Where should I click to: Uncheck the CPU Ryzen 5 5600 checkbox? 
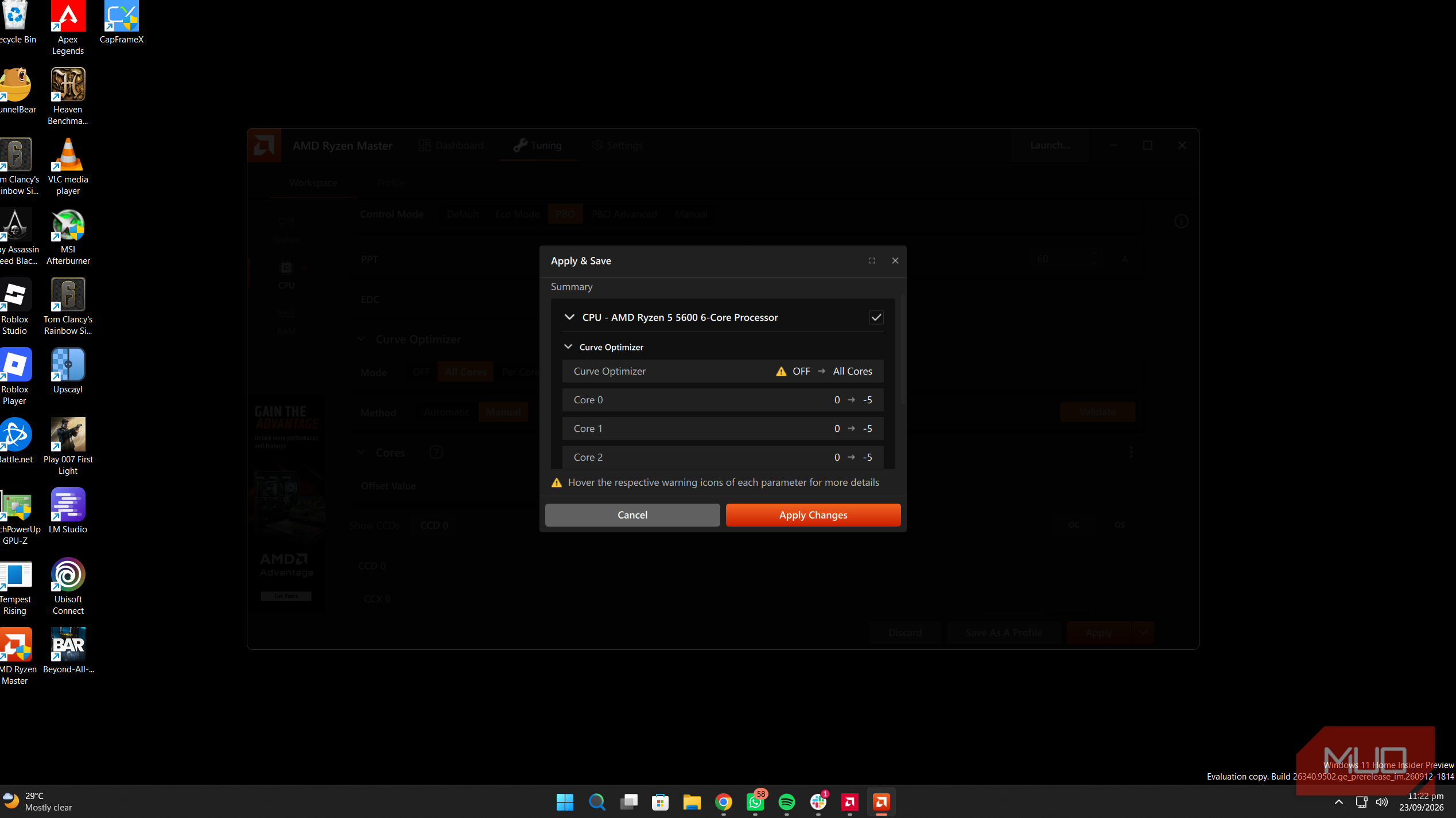tap(876, 317)
